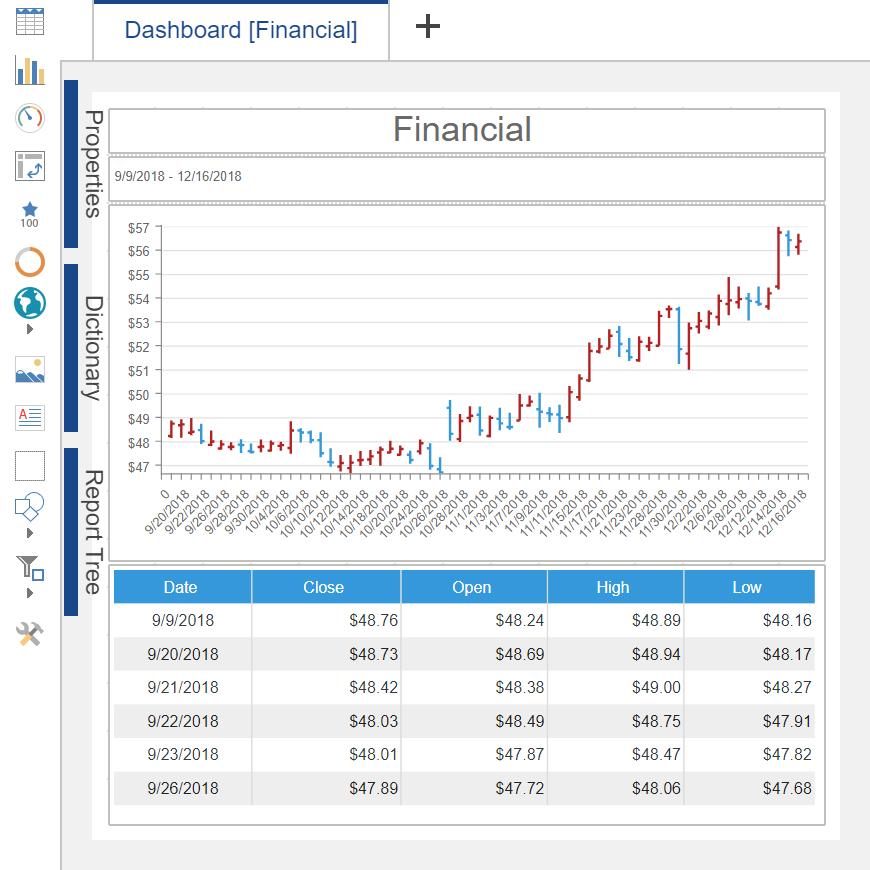The height and width of the screenshot is (870, 870).
Task: Select the 9/26/2018 date cell
Action: [183, 788]
